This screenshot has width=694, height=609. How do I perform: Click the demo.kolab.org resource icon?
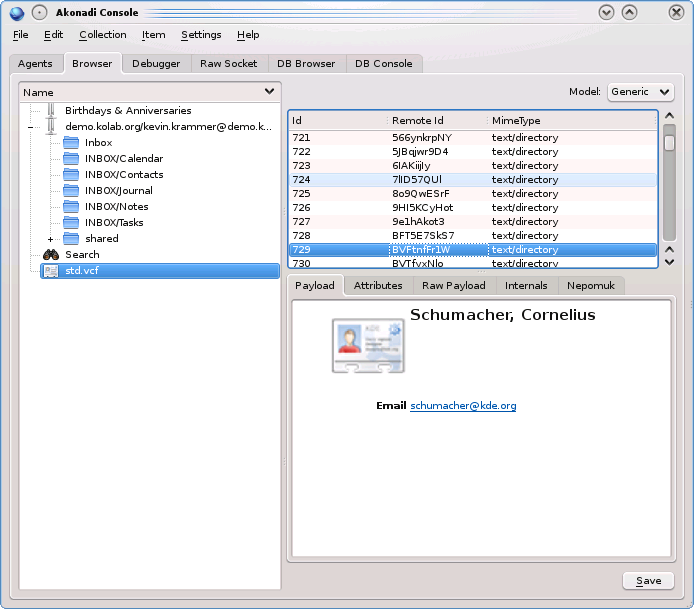coord(51,127)
